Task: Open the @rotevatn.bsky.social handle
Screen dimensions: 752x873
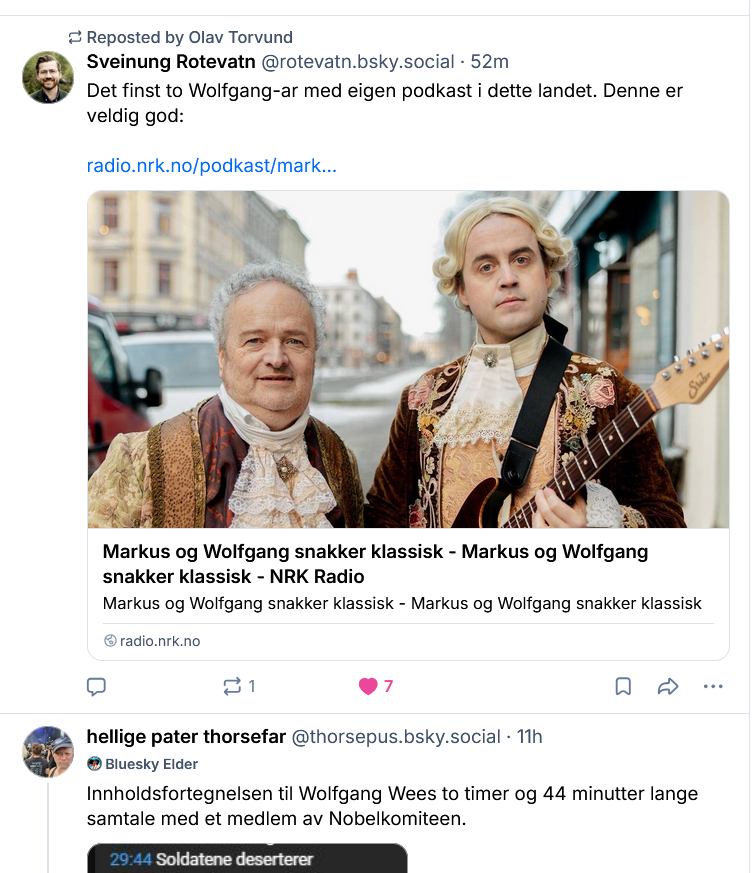Action: 358,62
